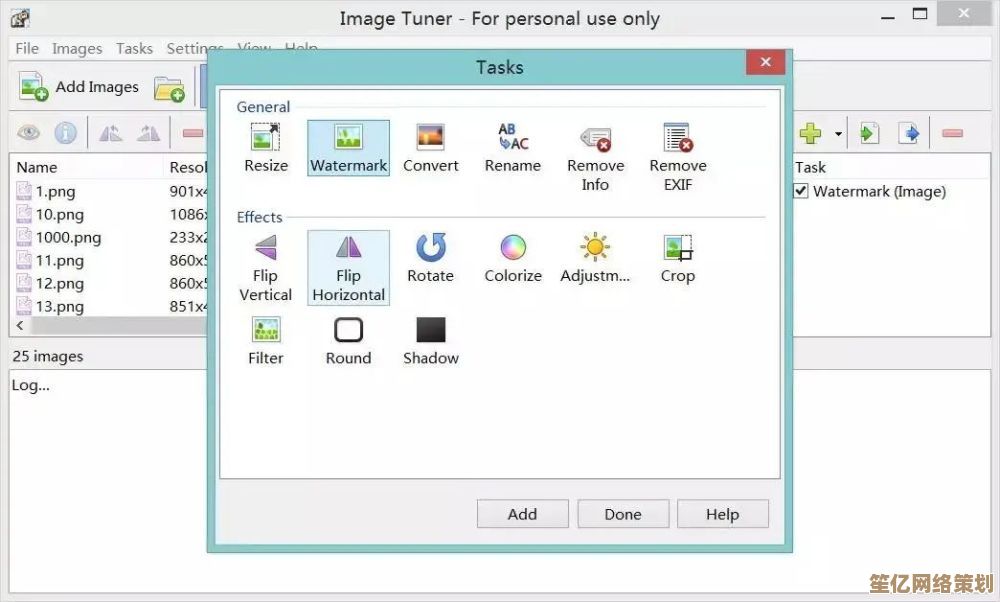Click the Done button
The height and width of the screenshot is (602, 1000).
click(623, 514)
